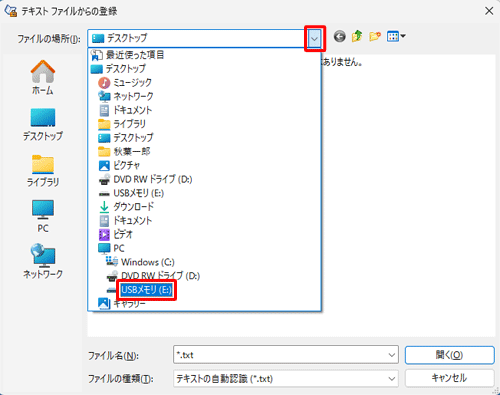Select ピクチャ in the location list

pyautogui.click(x=205, y=165)
